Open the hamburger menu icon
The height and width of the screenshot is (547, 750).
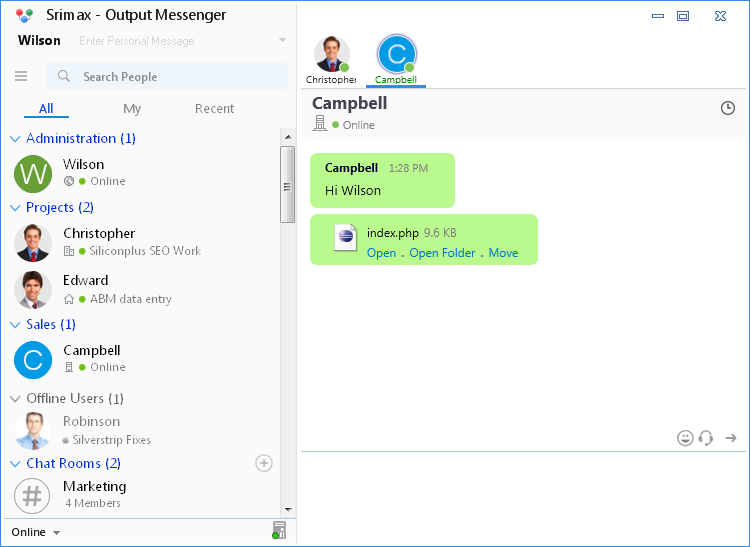click(21, 76)
